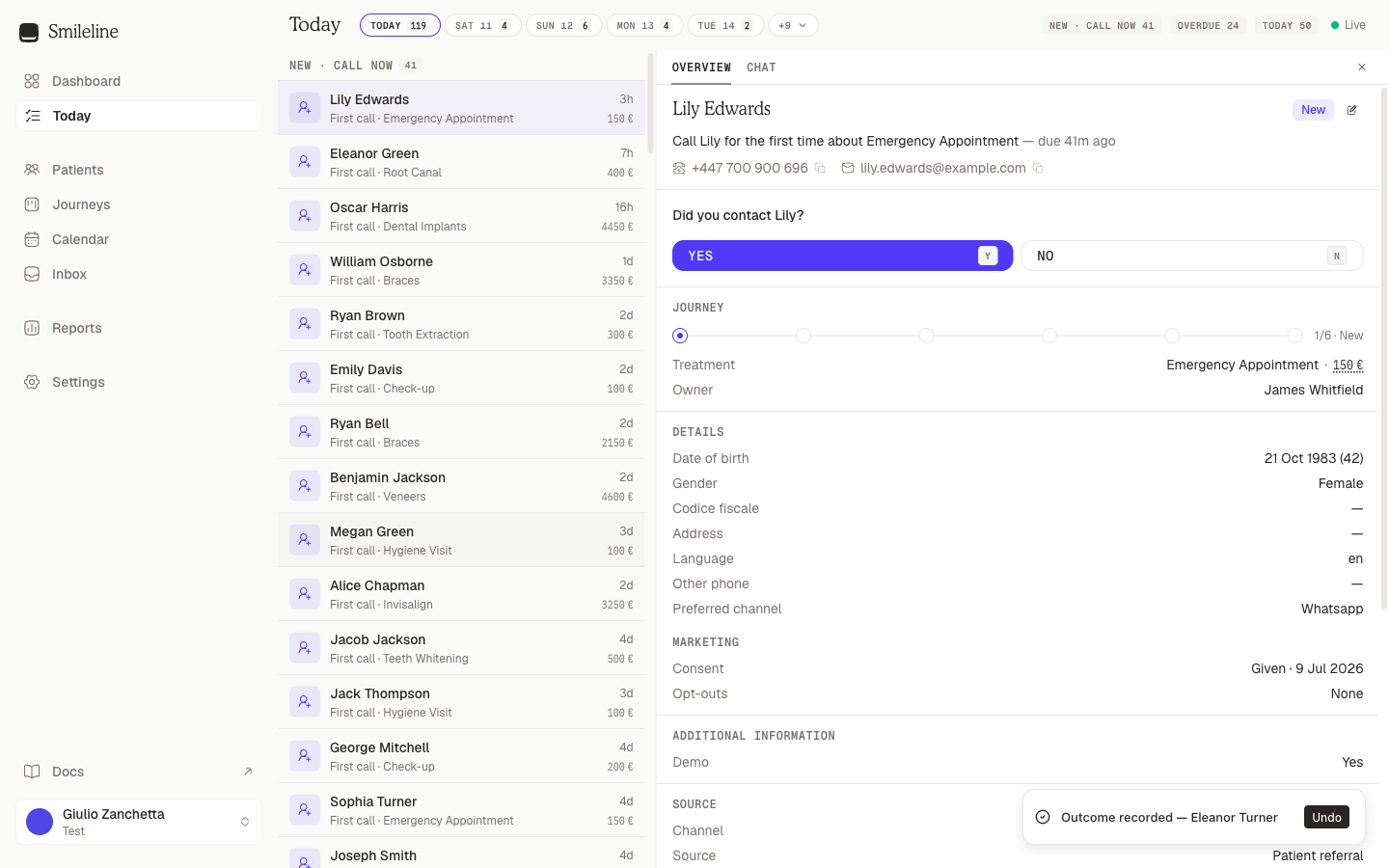This screenshot has width=1389, height=868.
Task: Click the New Call Now 41 chip
Action: click(1102, 25)
